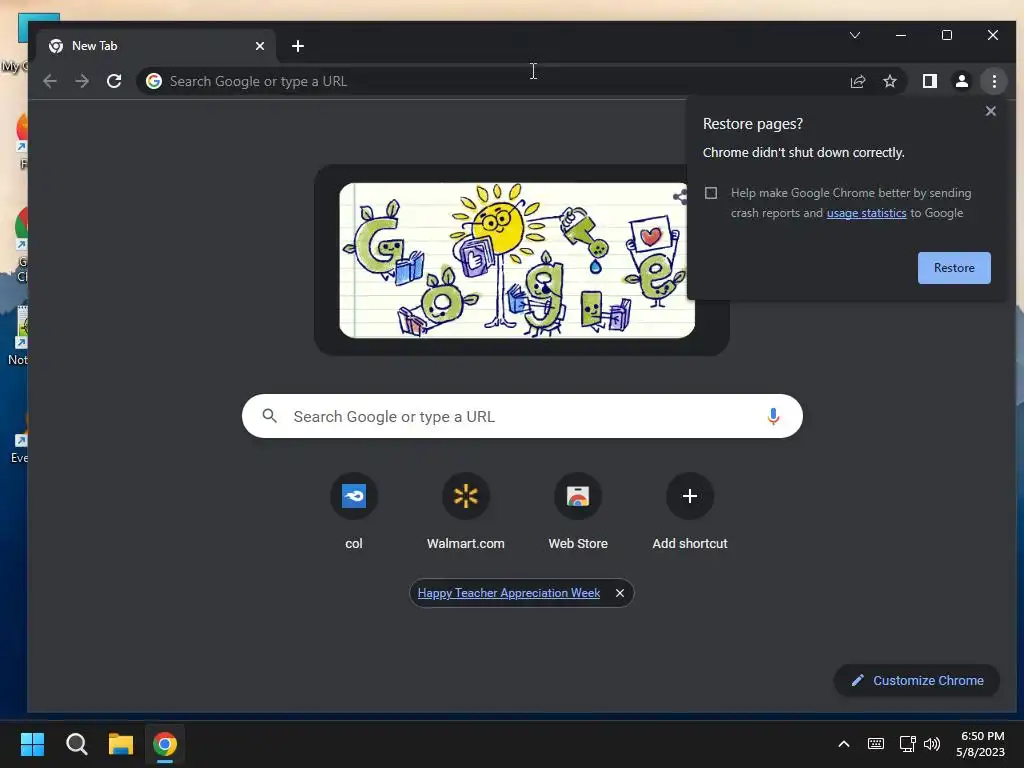Open the Google doodle image

(x=517, y=260)
